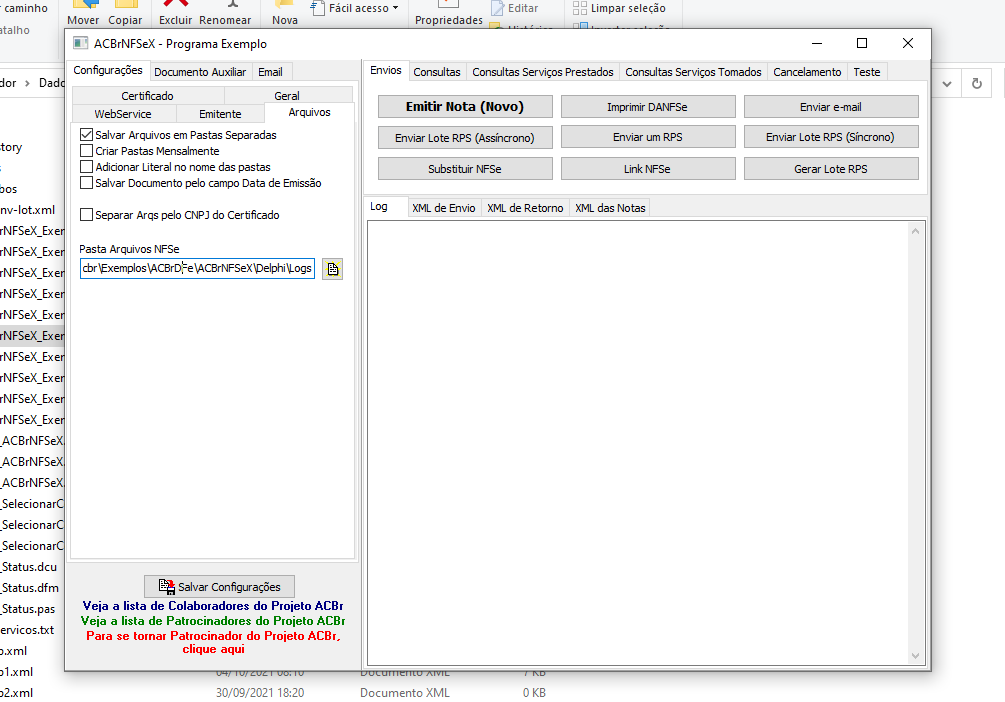Open the Consultas tab
The image size is (1005, 702).
[437, 72]
